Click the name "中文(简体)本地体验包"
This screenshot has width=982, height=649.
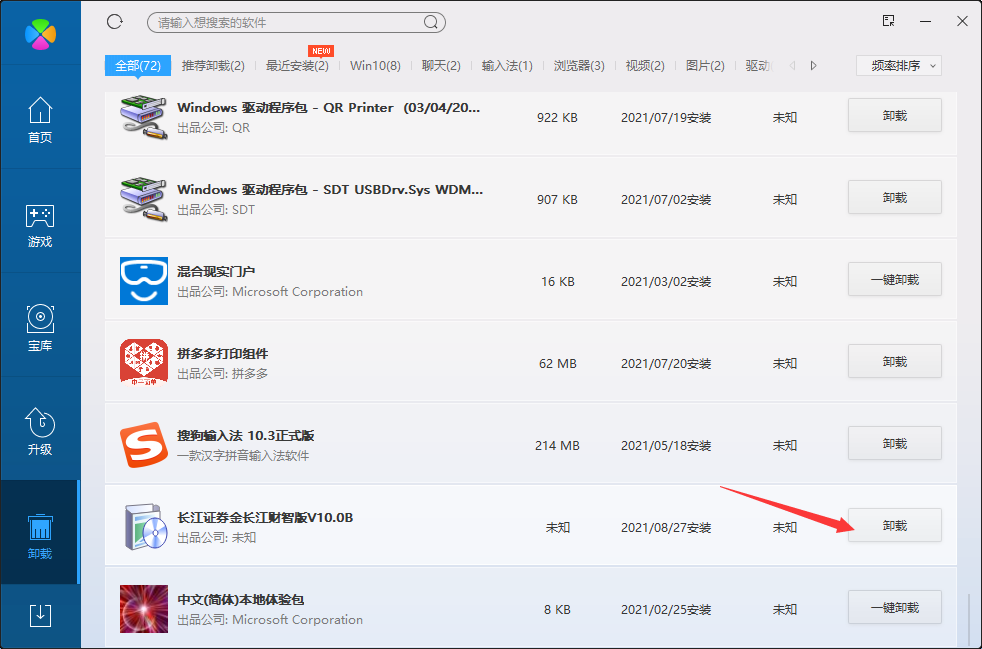[x=240, y=600]
